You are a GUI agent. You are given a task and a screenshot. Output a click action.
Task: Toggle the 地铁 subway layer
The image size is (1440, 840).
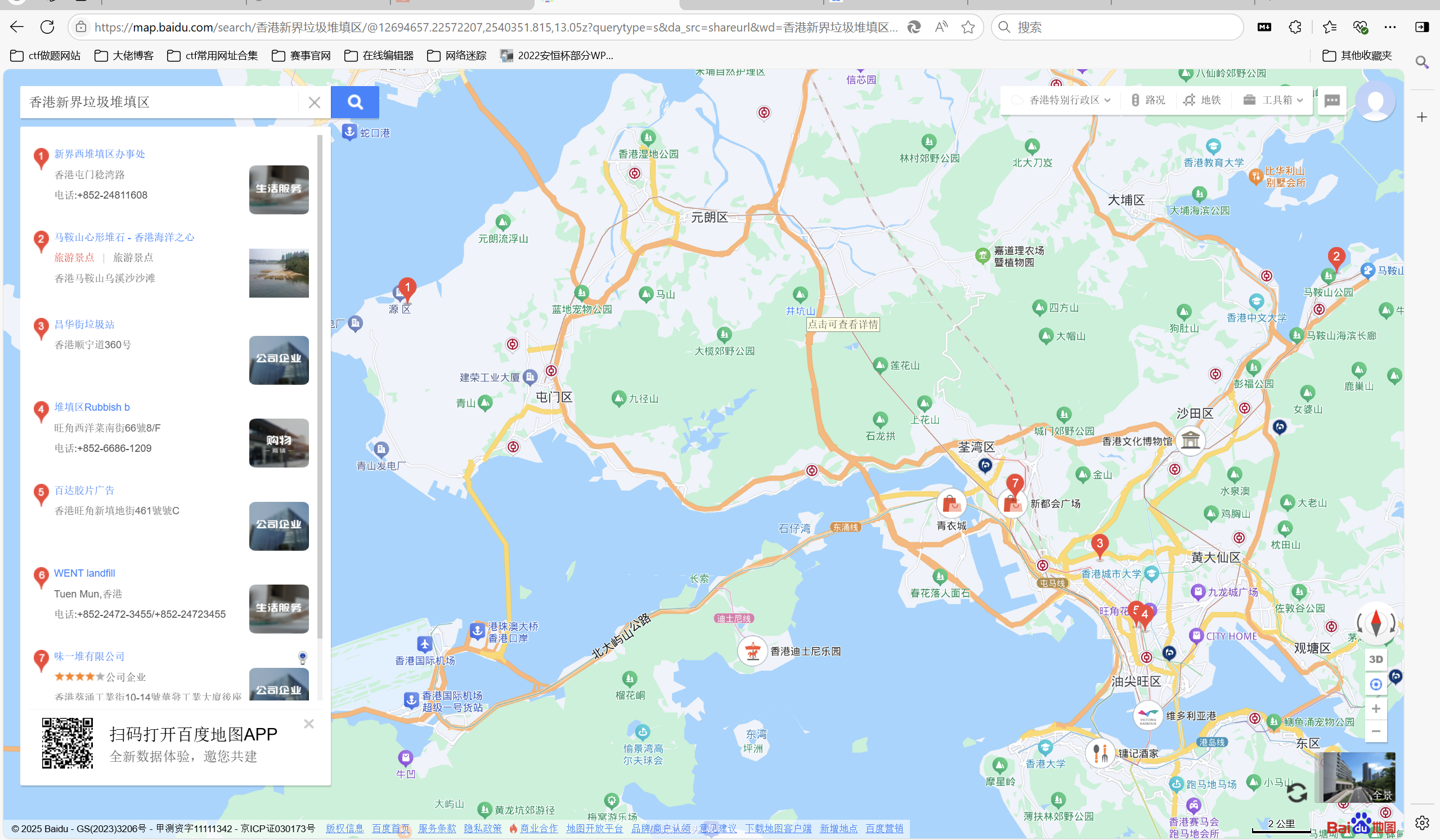pyautogui.click(x=1203, y=100)
